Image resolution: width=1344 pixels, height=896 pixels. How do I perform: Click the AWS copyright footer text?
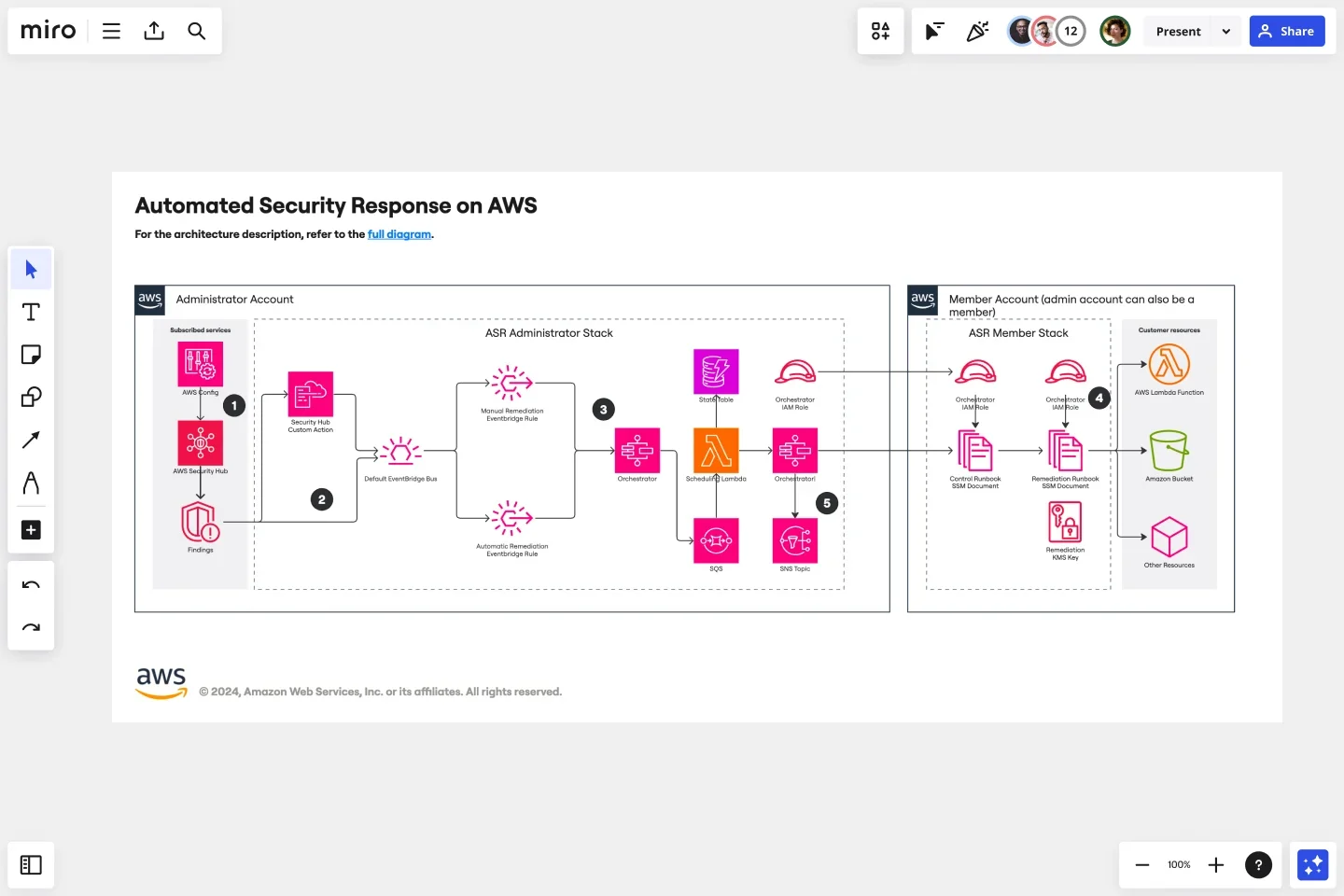pyautogui.click(x=380, y=692)
